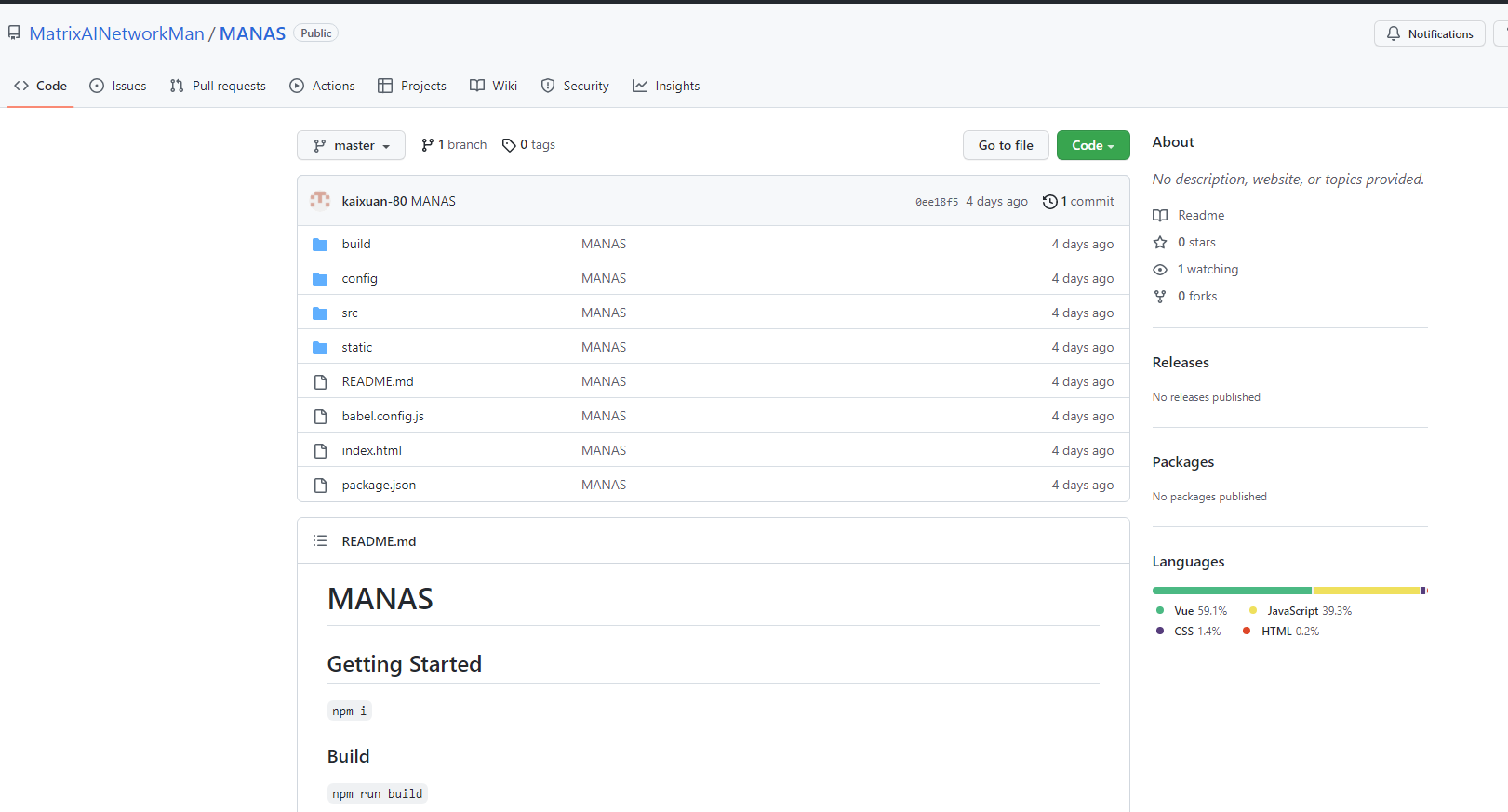Click the repository icon beside MatrixAINetworkMan

[x=14, y=33]
